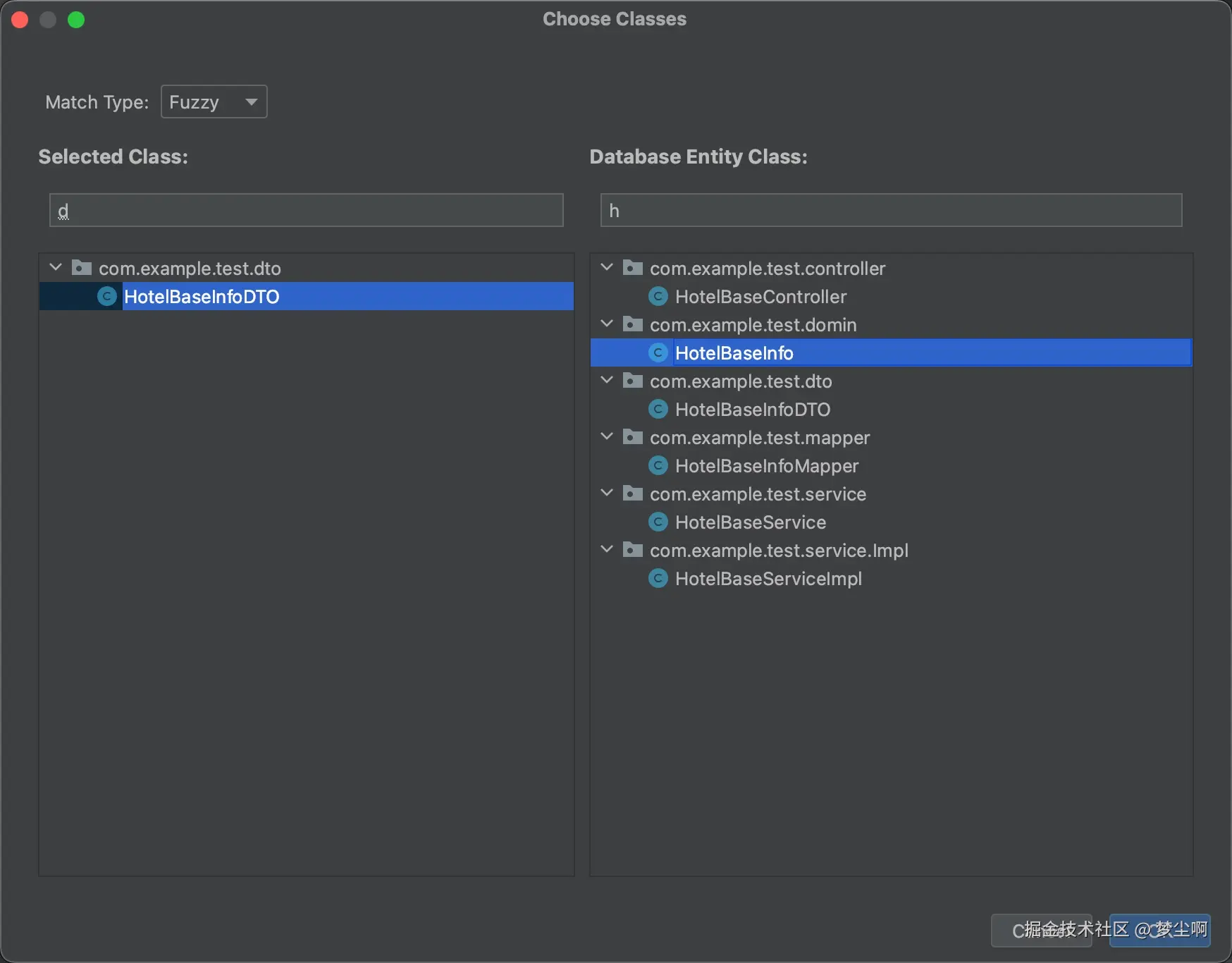
Task: Collapse the com.example.test.mapper package
Action: (x=607, y=437)
